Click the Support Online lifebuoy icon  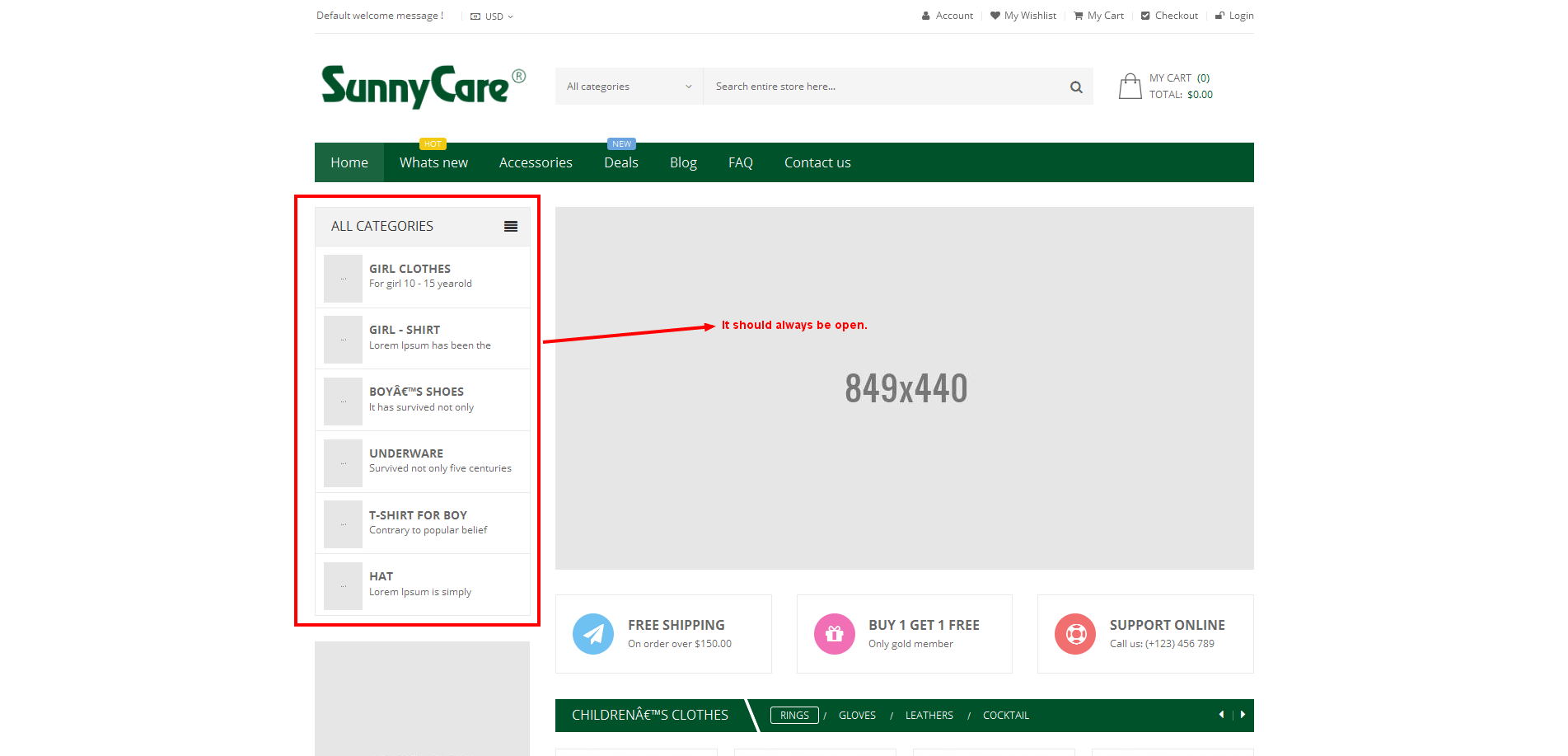(1075, 634)
